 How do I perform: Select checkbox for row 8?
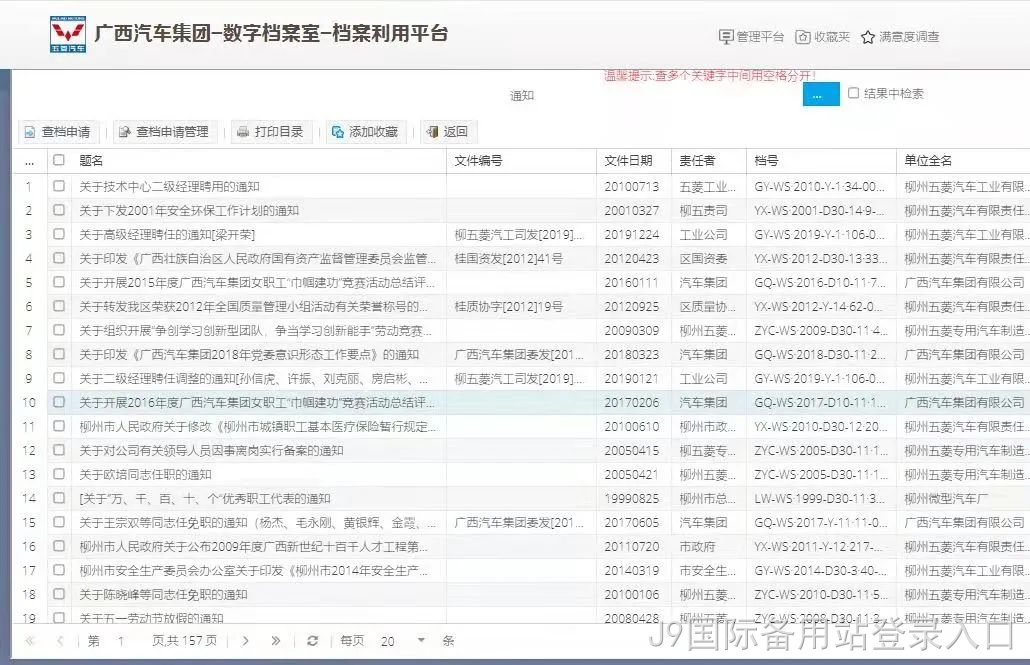(59, 354)
